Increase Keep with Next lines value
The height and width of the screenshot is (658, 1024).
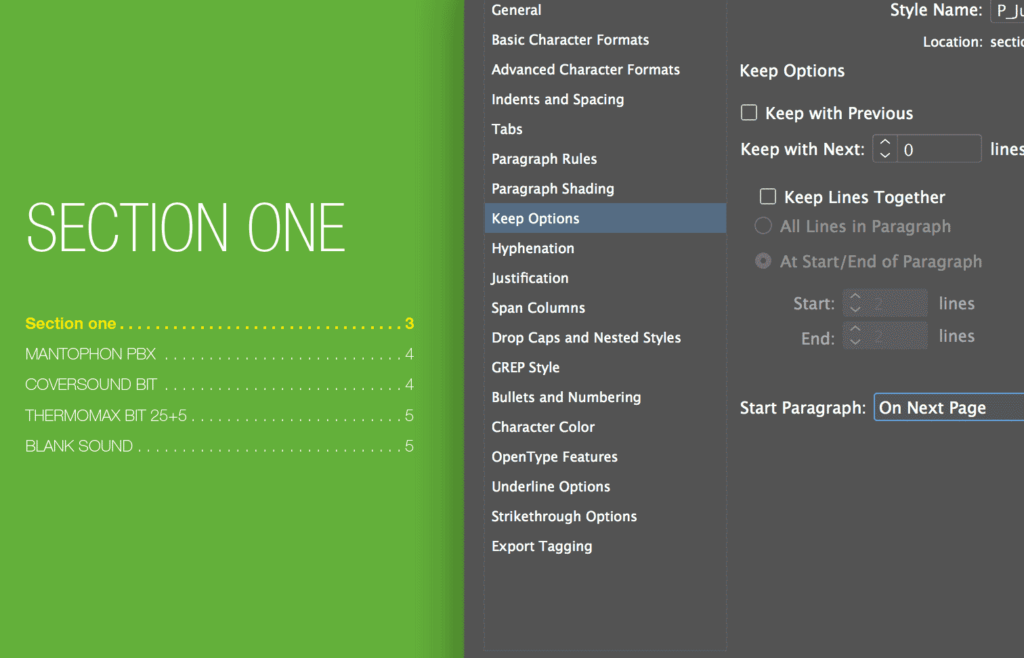click(885, 143)
